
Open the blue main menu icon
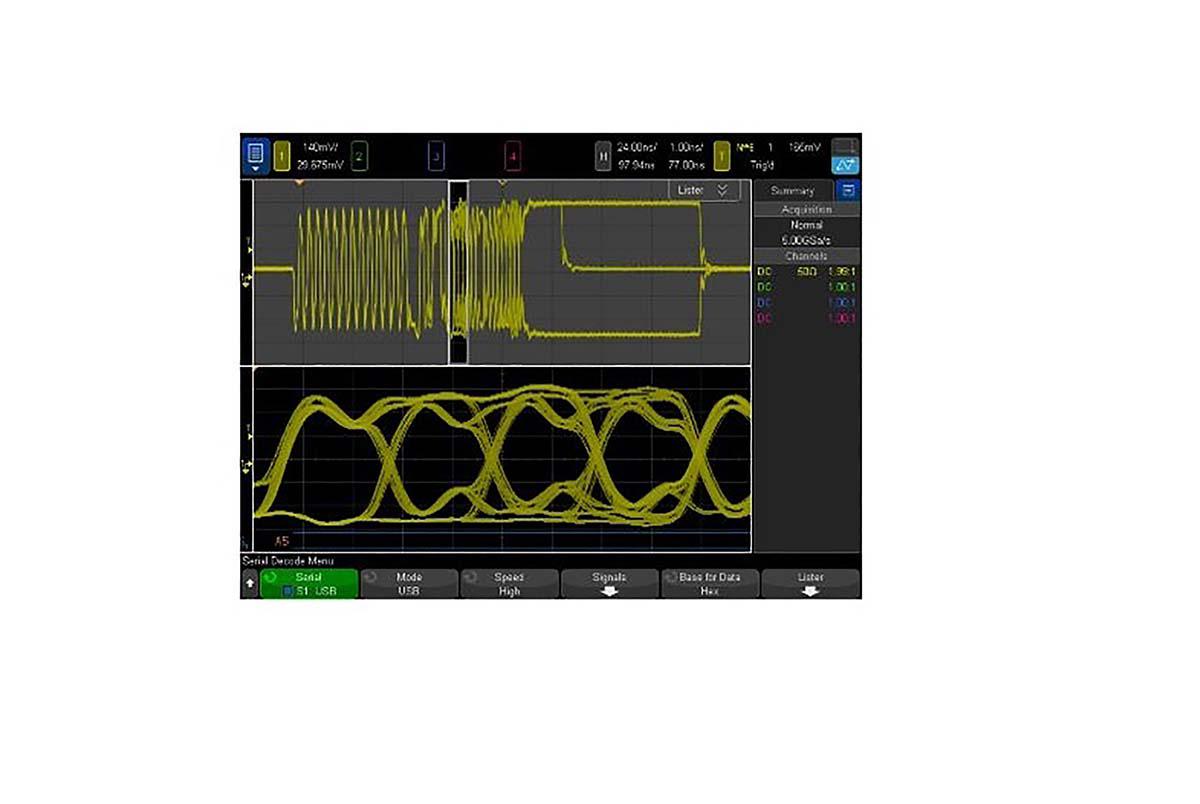[254, 155]
